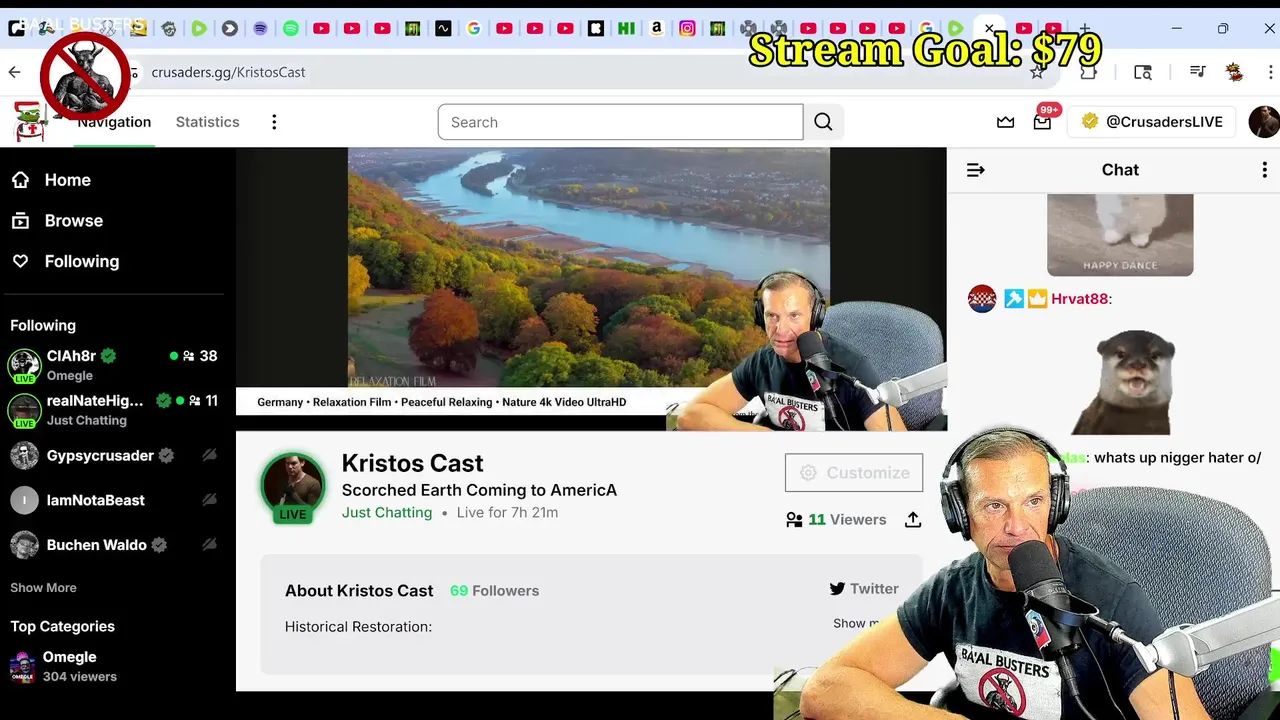The height and width of the screenshot is (720, 1280).
Task: Open the Twitter link
Action: 864,589
